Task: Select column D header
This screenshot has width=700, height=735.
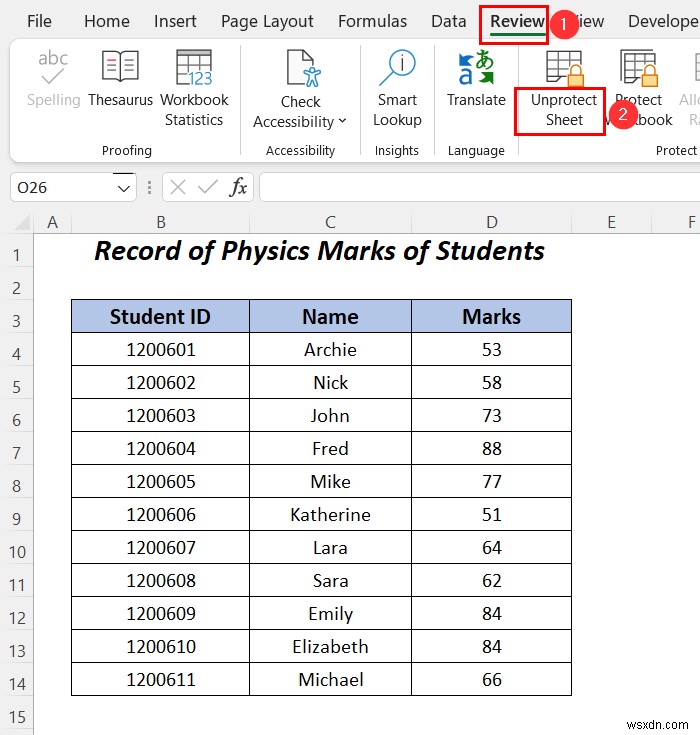Action: point(491,222)
